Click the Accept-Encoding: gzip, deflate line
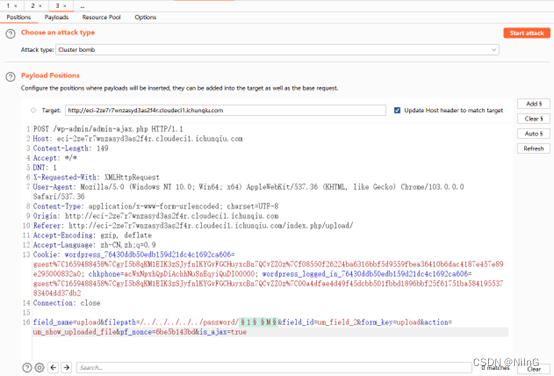Screen dimensions: 554x376 [92, 235]
